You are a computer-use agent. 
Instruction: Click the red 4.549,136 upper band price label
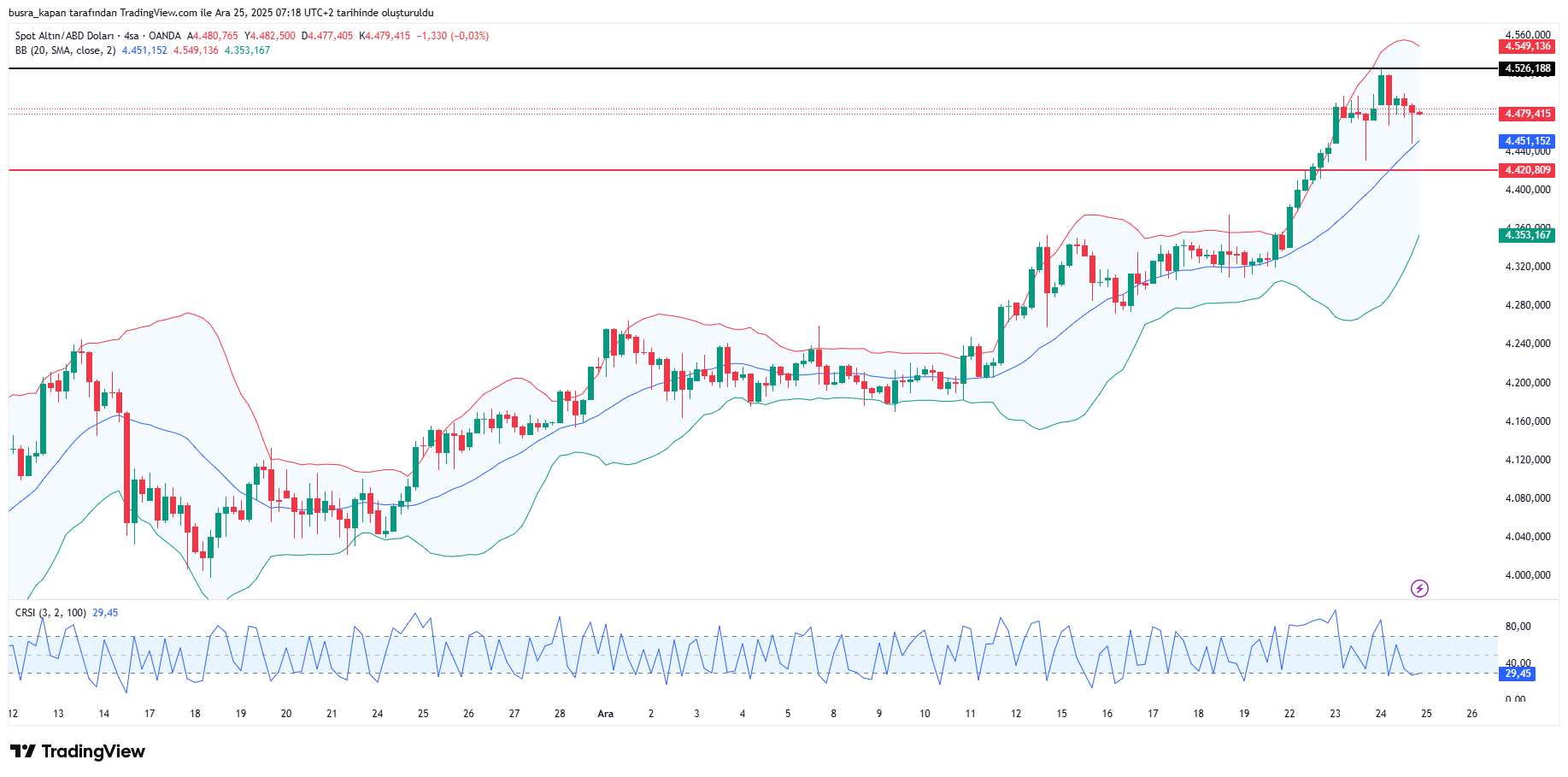tap(1527, 46)
